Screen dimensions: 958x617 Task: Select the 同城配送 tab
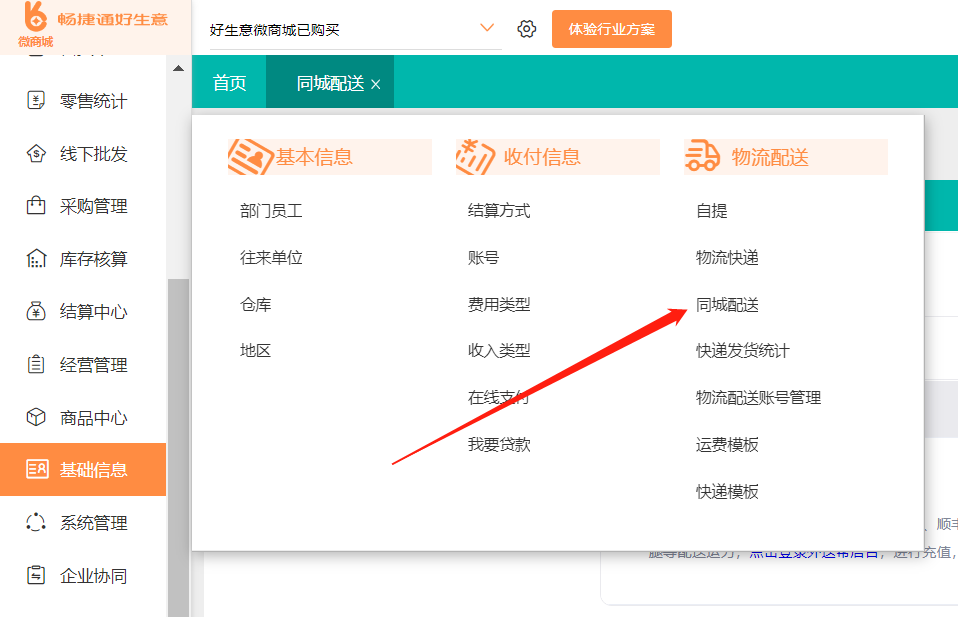coord(322,82)
